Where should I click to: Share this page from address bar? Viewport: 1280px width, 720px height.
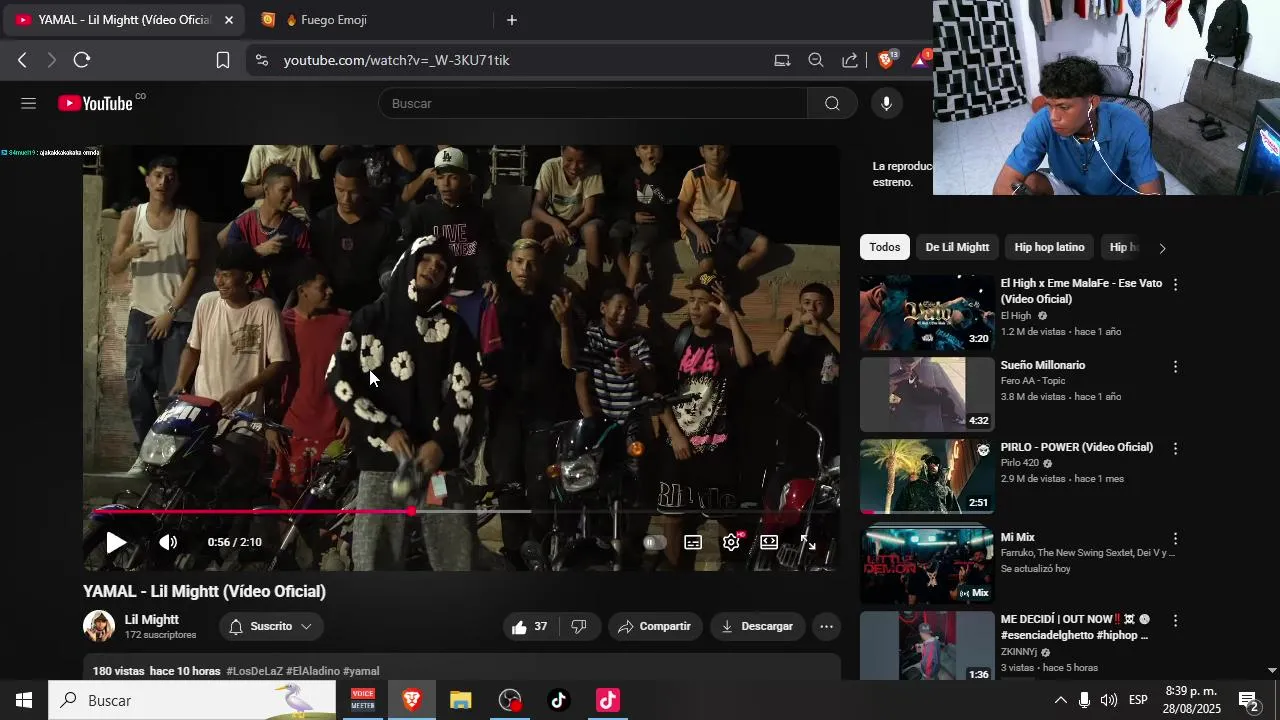click(x=850, y=60)
